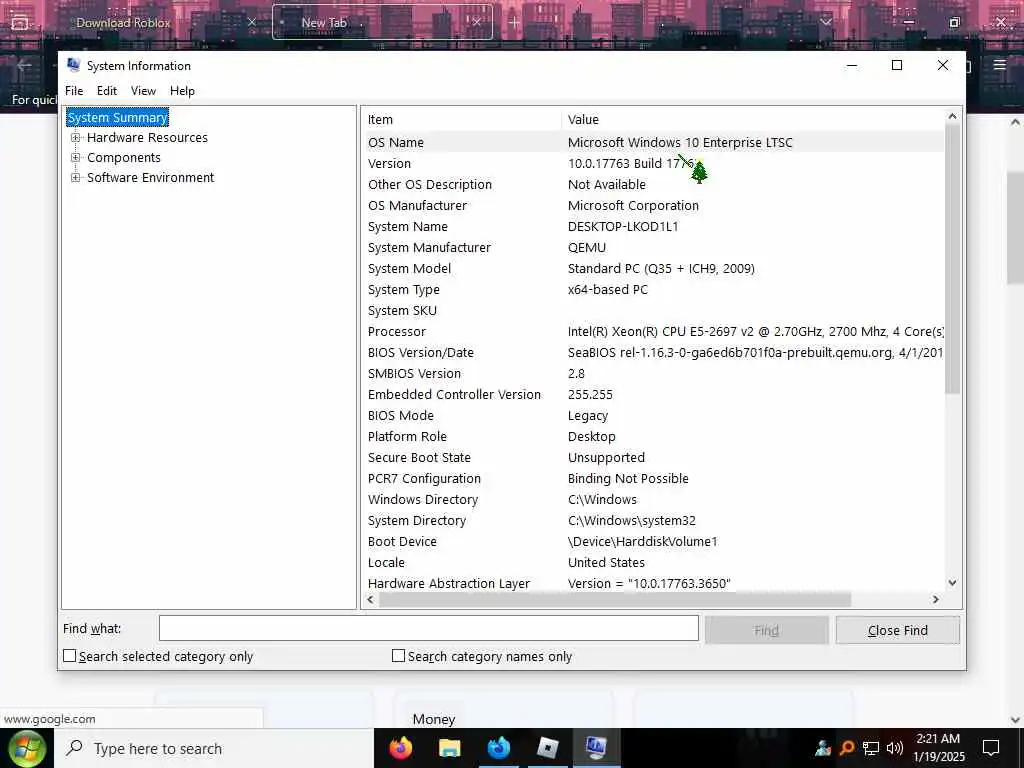This screenshot has height=768, width=1024.
Task: Click the details pane scroll-down arrow
Action: coord(952,583)
